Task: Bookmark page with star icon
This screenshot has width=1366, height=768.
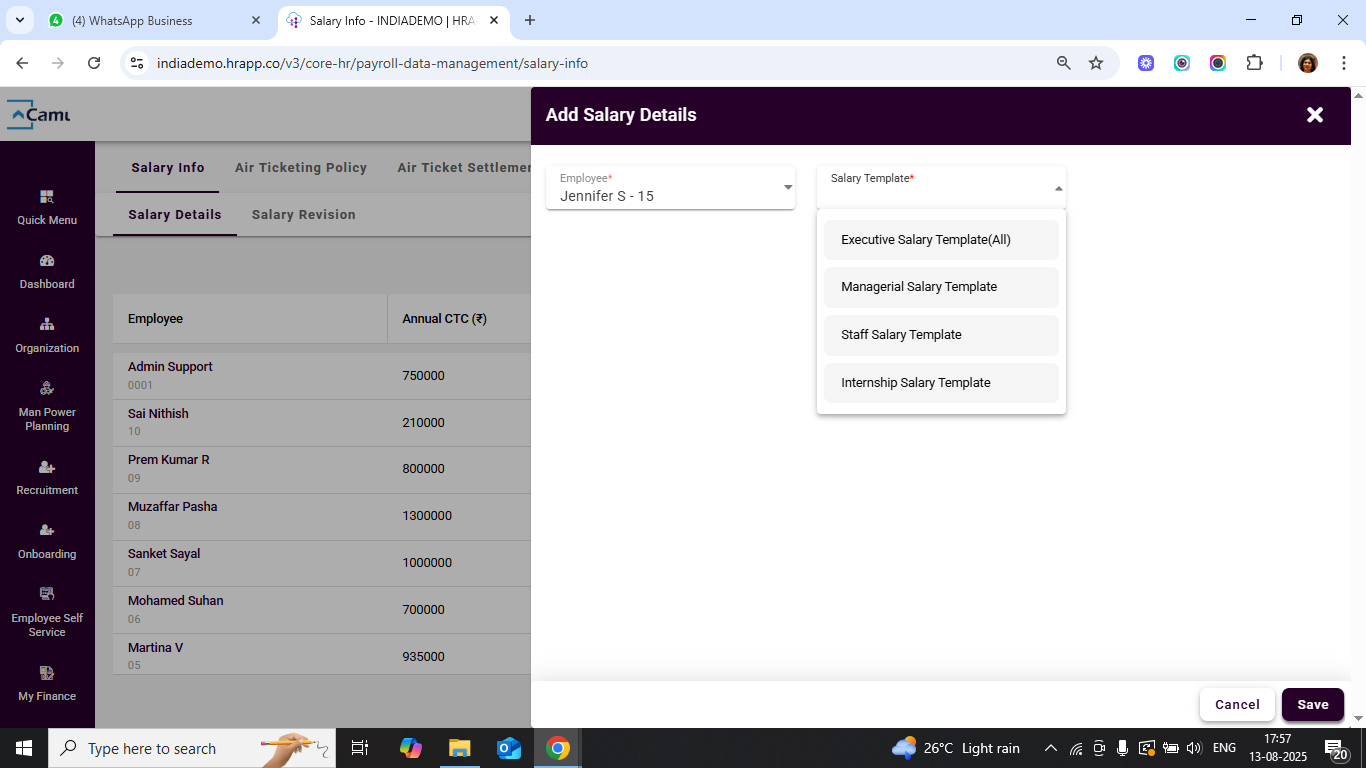Action: point(1096,63)
